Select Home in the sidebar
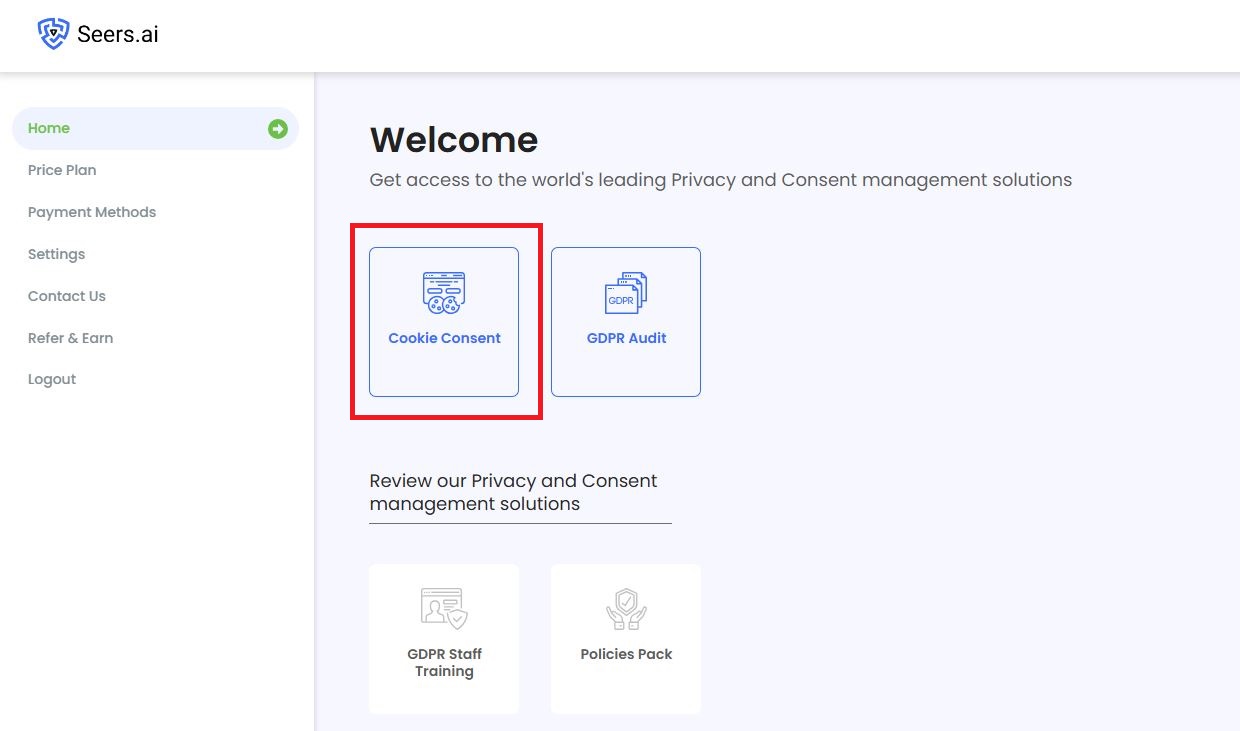The height and width of the screenshot is (731, 1240). coord(49,128)
